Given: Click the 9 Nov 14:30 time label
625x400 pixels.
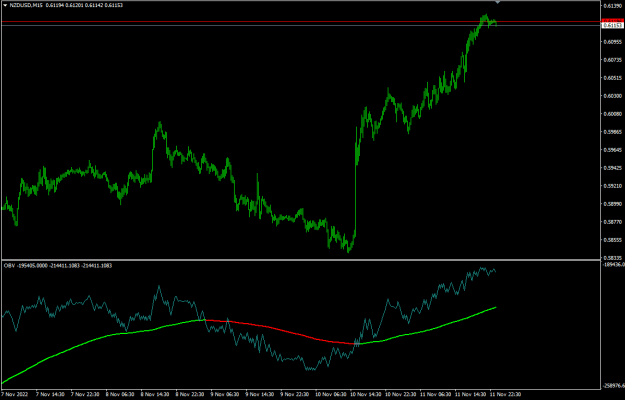Looking at the screenshot, I should point(260,394).
